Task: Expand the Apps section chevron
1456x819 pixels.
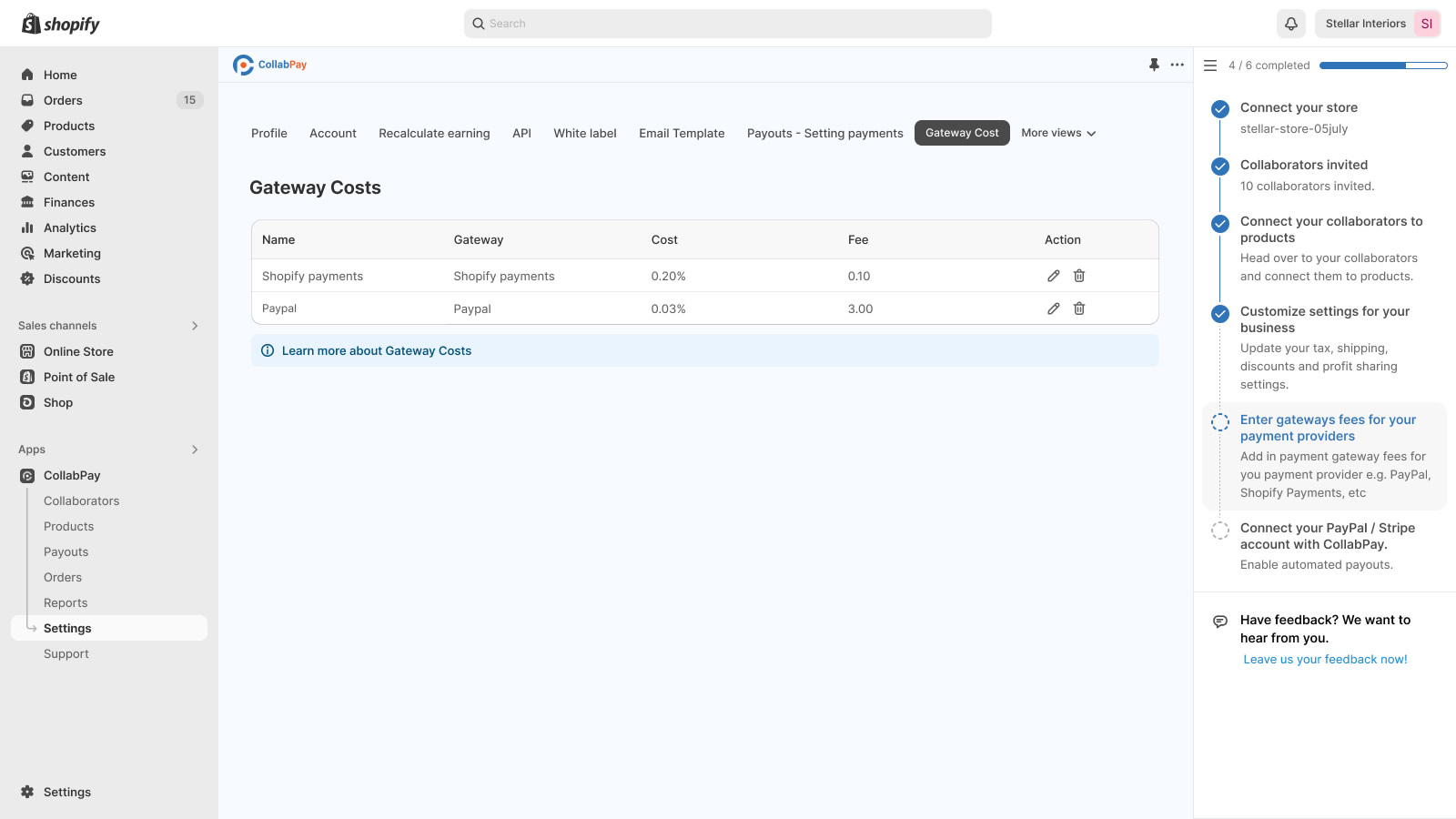Action: click(x=195, y=450)
